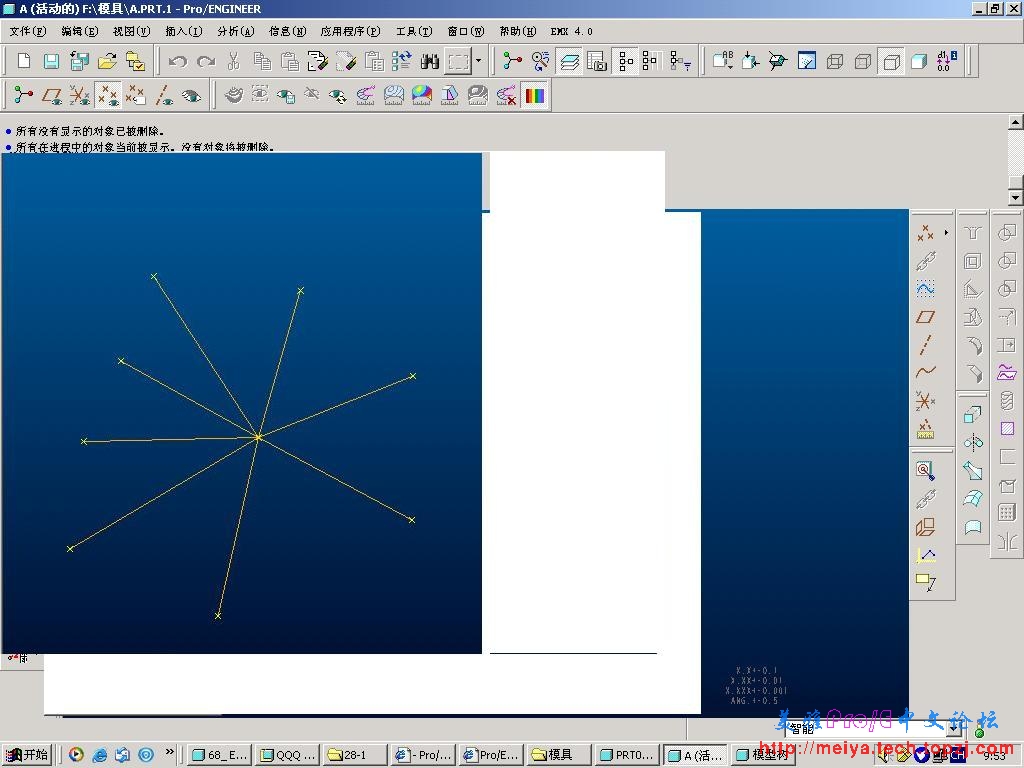Image resolution: width=1024 pixels, height=768 pixels.
Task: Switch display to wireframe style
Action: 835,61
